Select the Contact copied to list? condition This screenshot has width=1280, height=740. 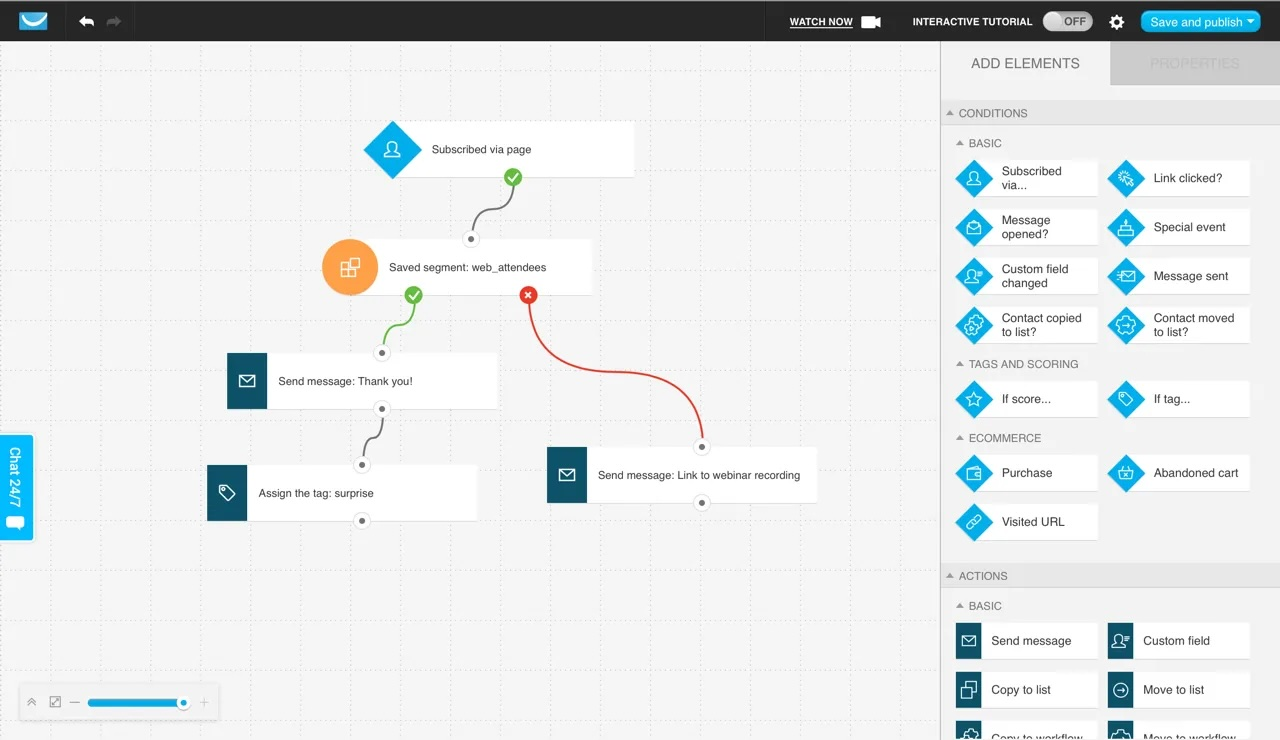pyautogui.click(x=1026, y=325)
